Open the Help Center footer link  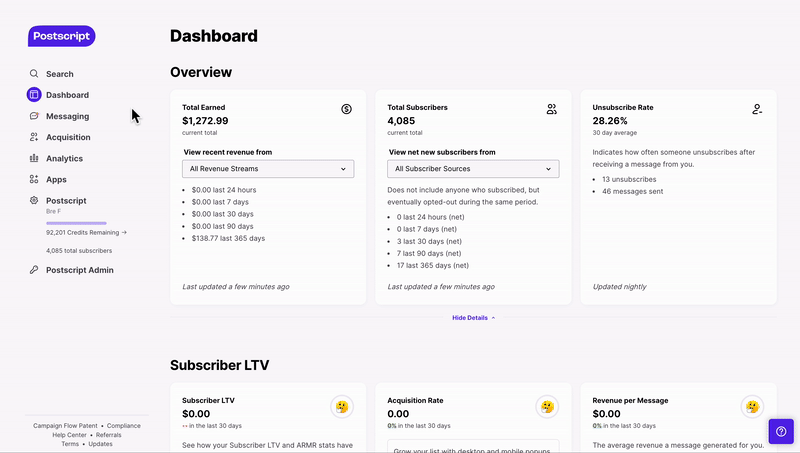tap(70, 434)
